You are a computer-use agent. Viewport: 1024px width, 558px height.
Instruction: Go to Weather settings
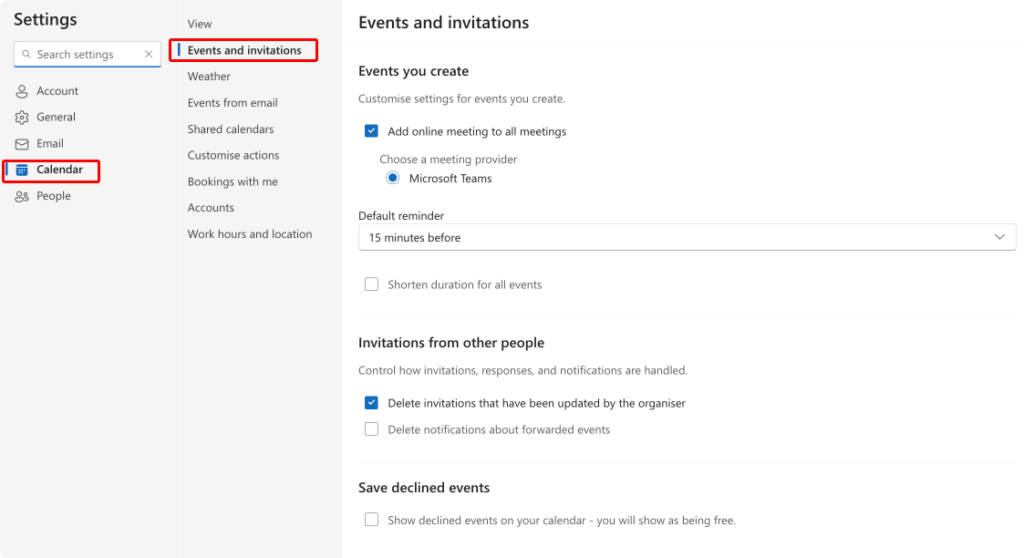(x=209, y=76)
